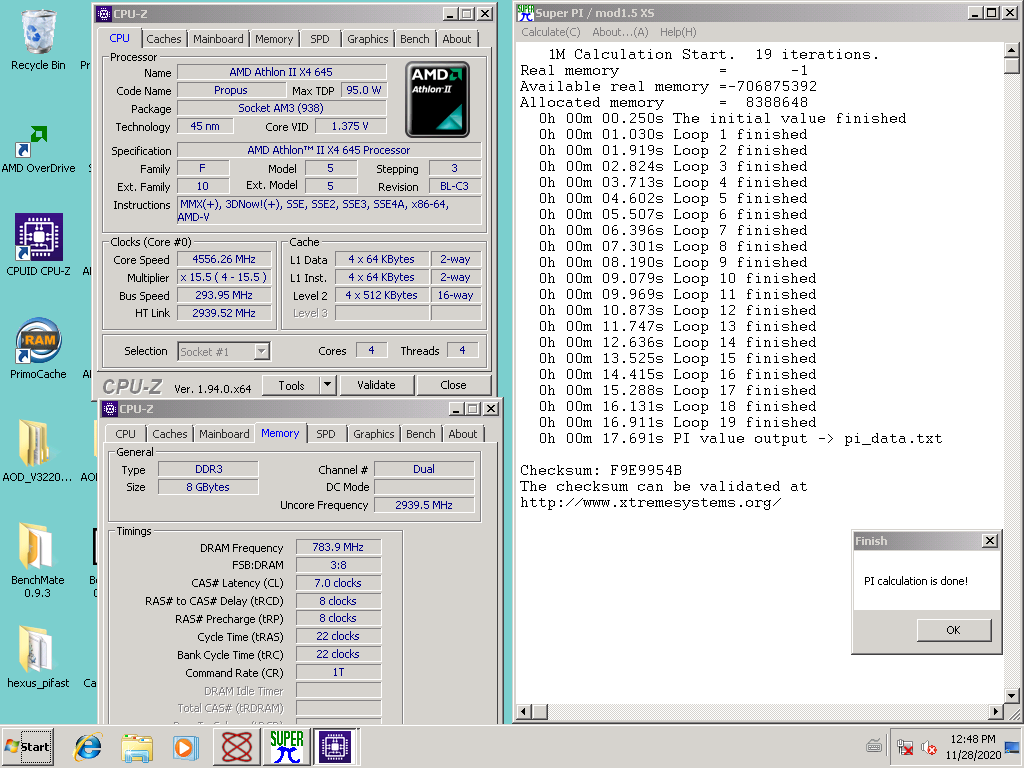The width and height of the screenshot is (1024, 768).
Task: Click the Super PI window title icon
Action: click(525, 12)
